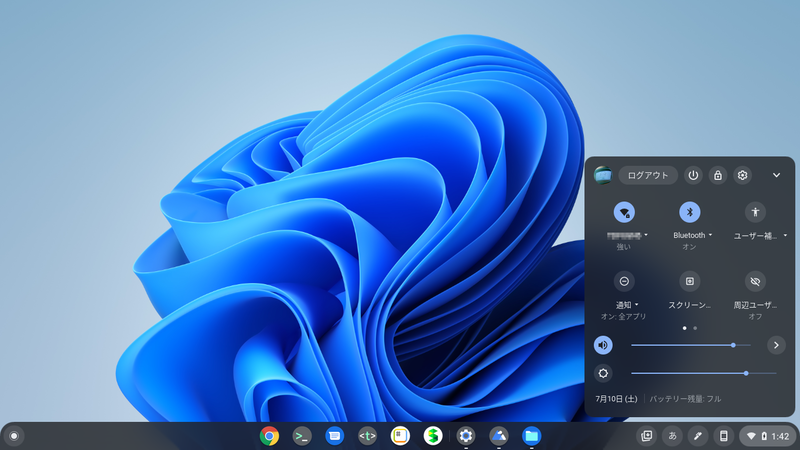This screenshot has height=450, width=800.
Task: Start screen capture with the スクリーン icon
Action: click(x=689, y=281)
